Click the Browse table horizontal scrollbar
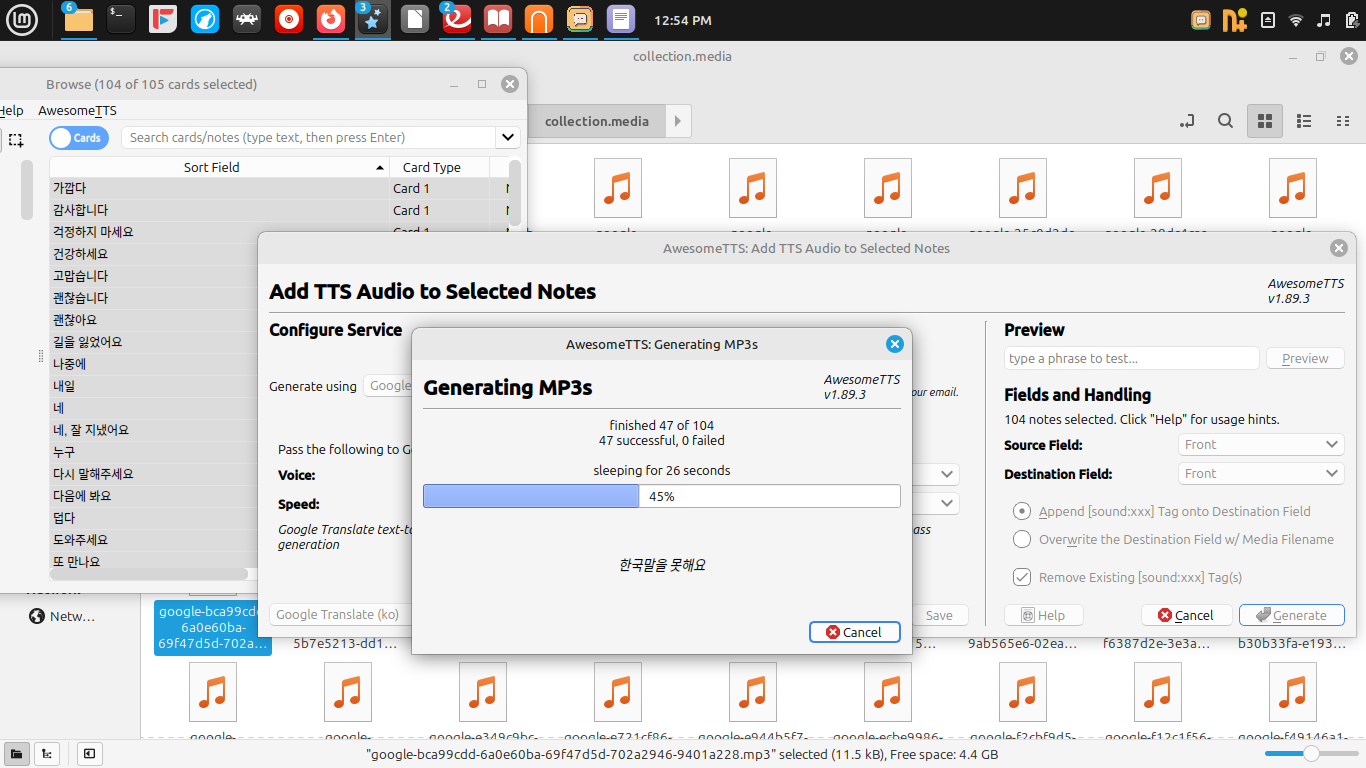 click(148, 574)
